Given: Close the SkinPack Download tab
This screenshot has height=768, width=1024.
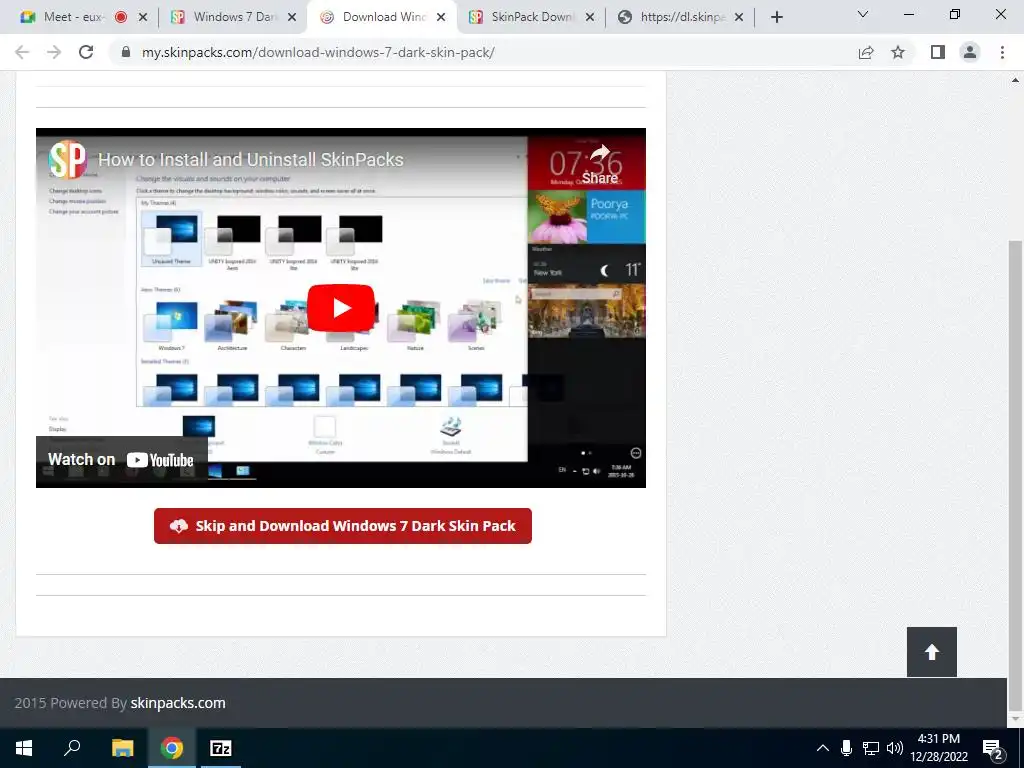Looking at the screenshot, I should pos(590,18).
